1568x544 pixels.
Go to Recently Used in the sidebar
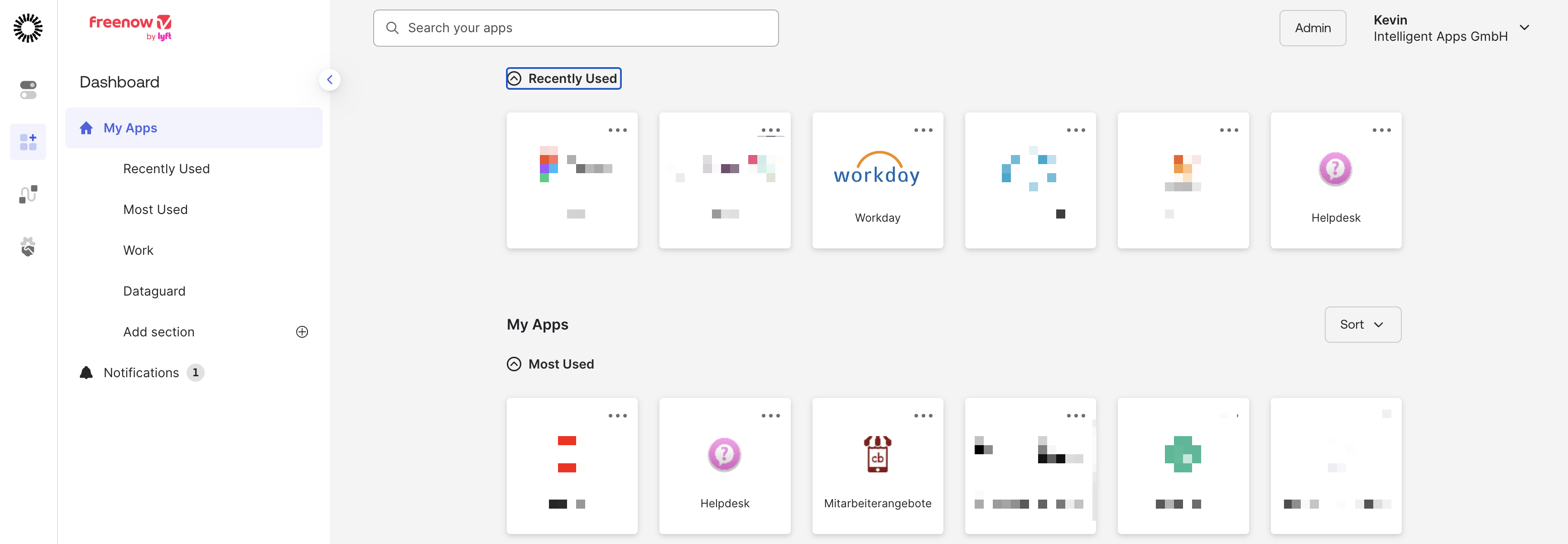click(x=166, y=169)
